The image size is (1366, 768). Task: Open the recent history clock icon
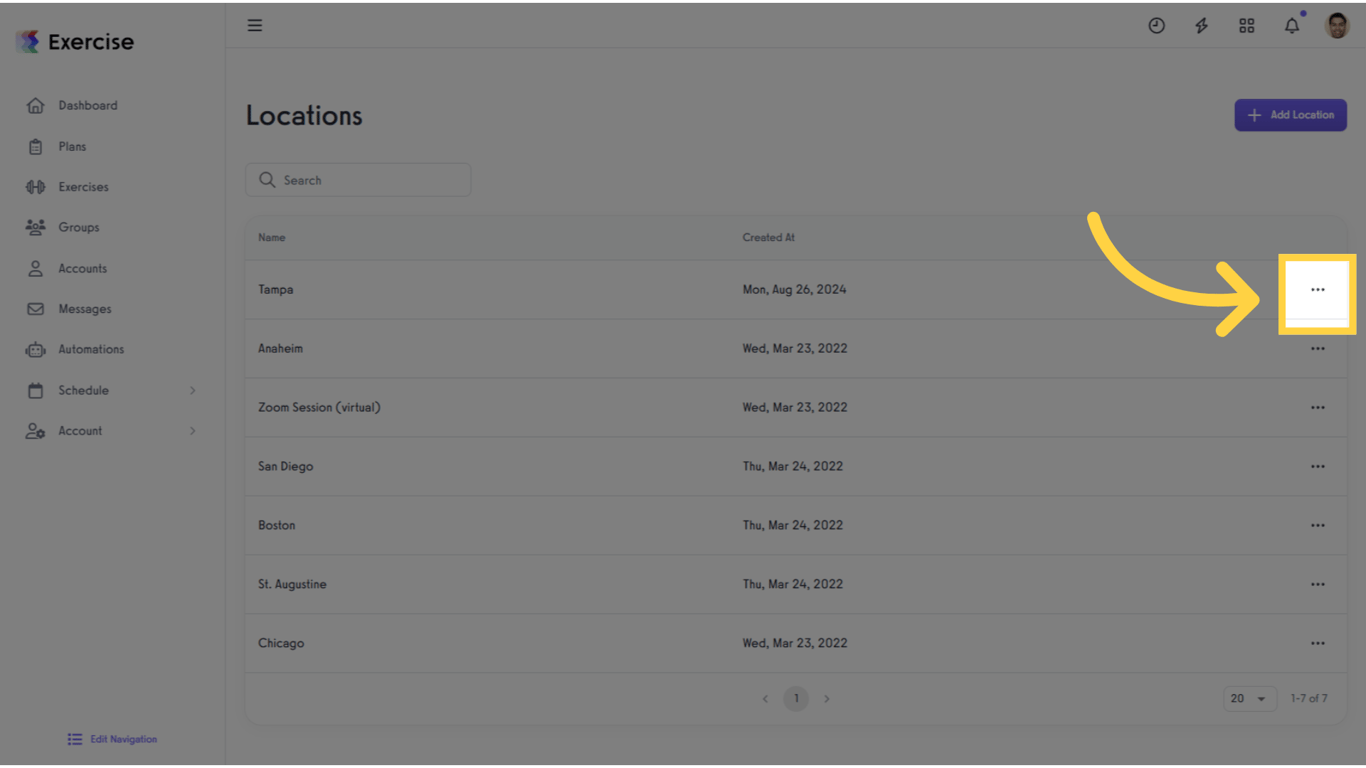tap(1156, 25)
